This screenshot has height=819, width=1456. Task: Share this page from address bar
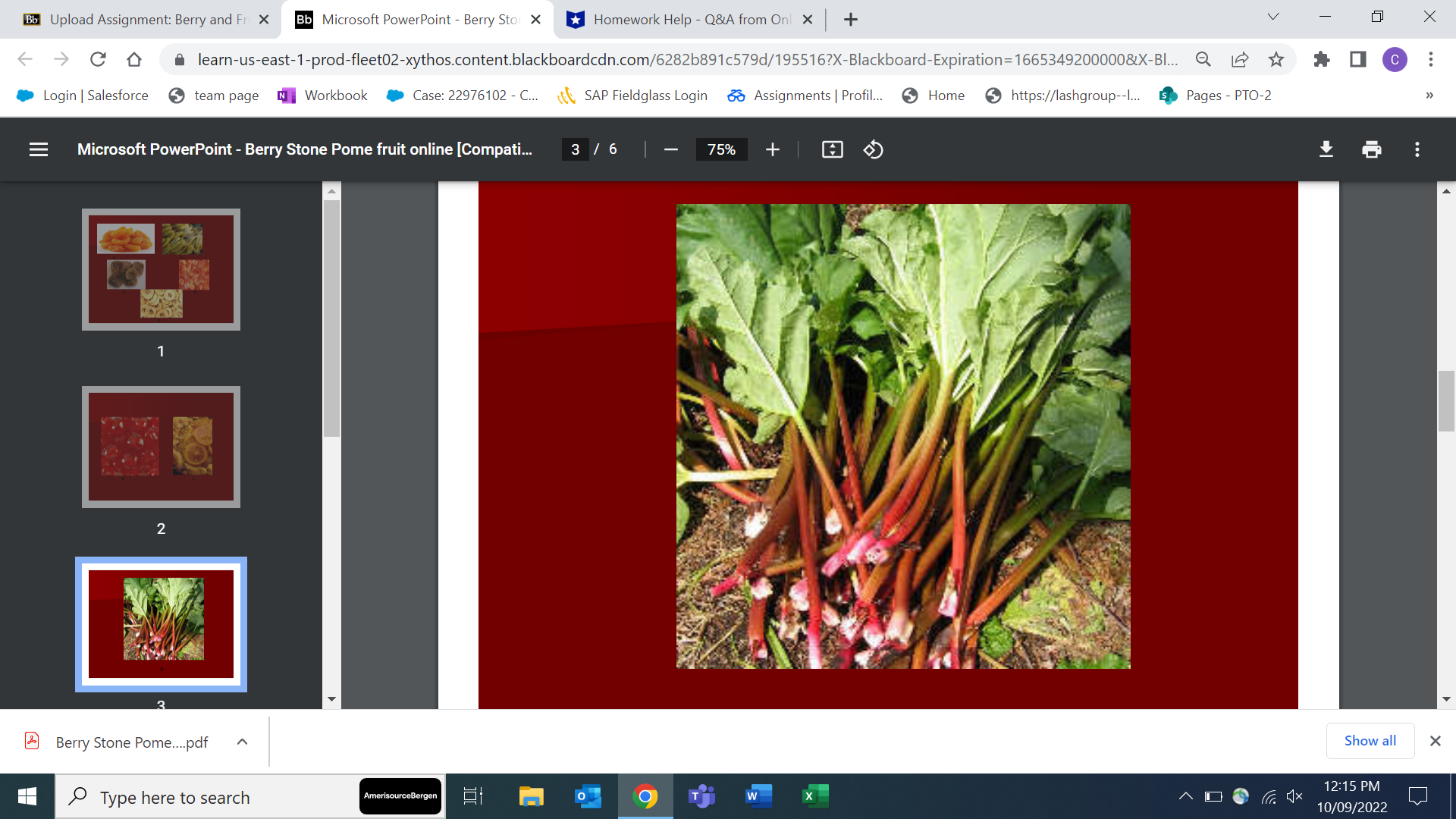point(1240,59)
